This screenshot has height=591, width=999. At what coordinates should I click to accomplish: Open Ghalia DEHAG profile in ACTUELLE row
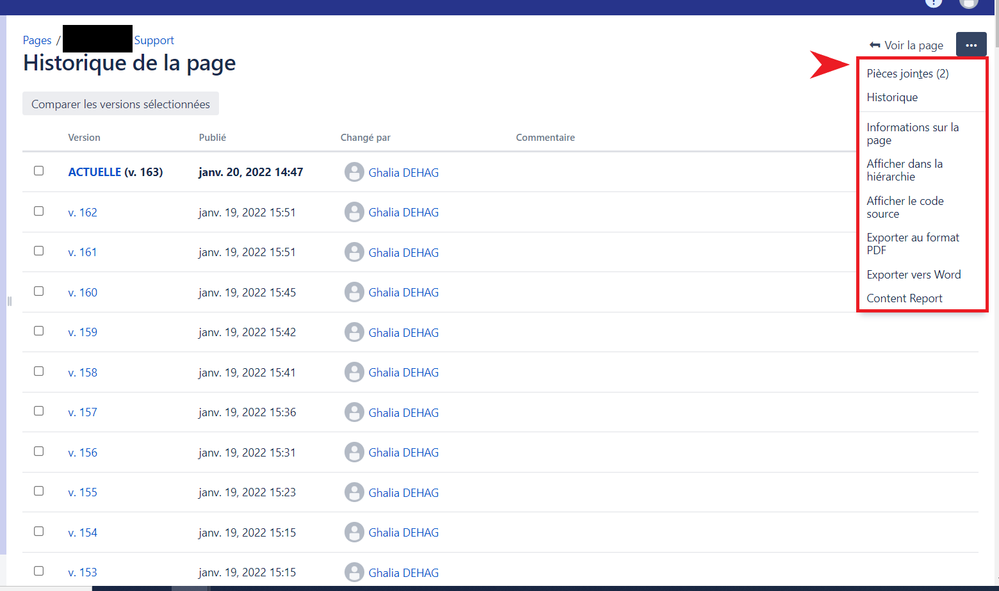point(403,173)
